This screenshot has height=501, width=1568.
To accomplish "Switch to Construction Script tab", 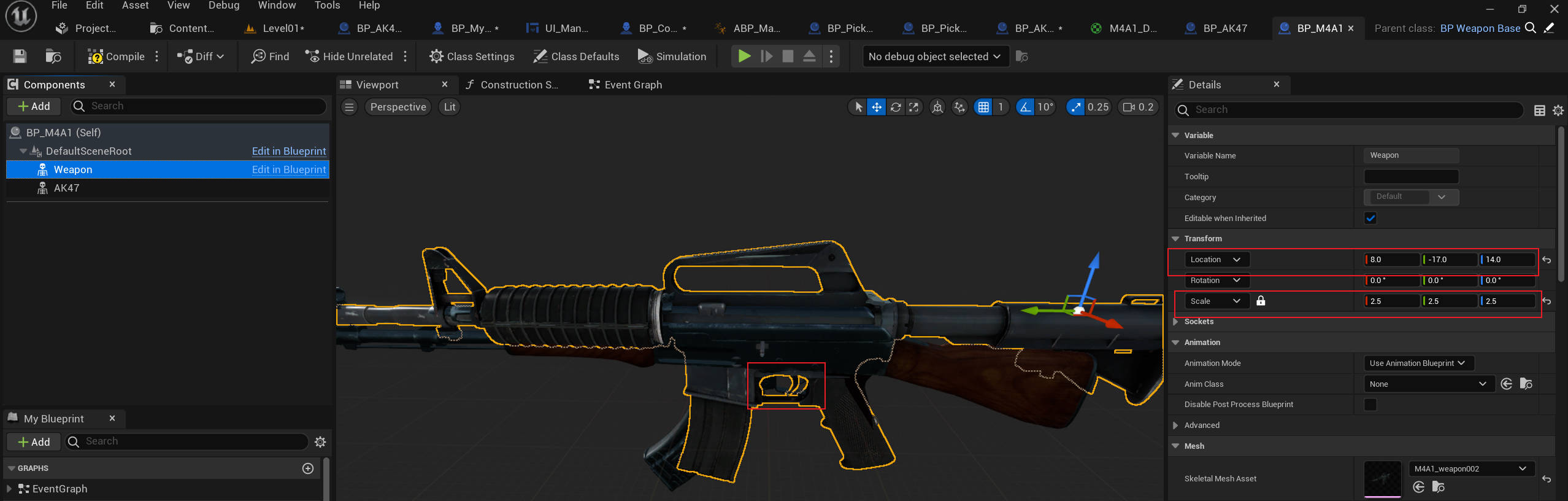I will coord(512,85).
